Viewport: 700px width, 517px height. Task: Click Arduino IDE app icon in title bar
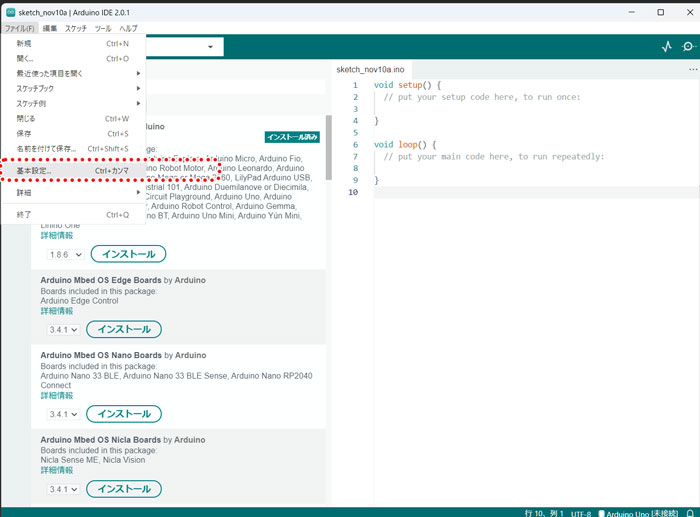point(10,13)
